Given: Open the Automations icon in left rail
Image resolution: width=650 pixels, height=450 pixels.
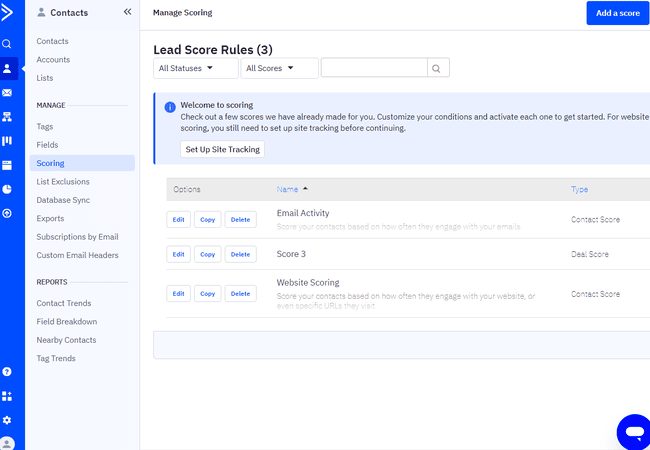Looking at the screenshot, I should coord(7,117).
